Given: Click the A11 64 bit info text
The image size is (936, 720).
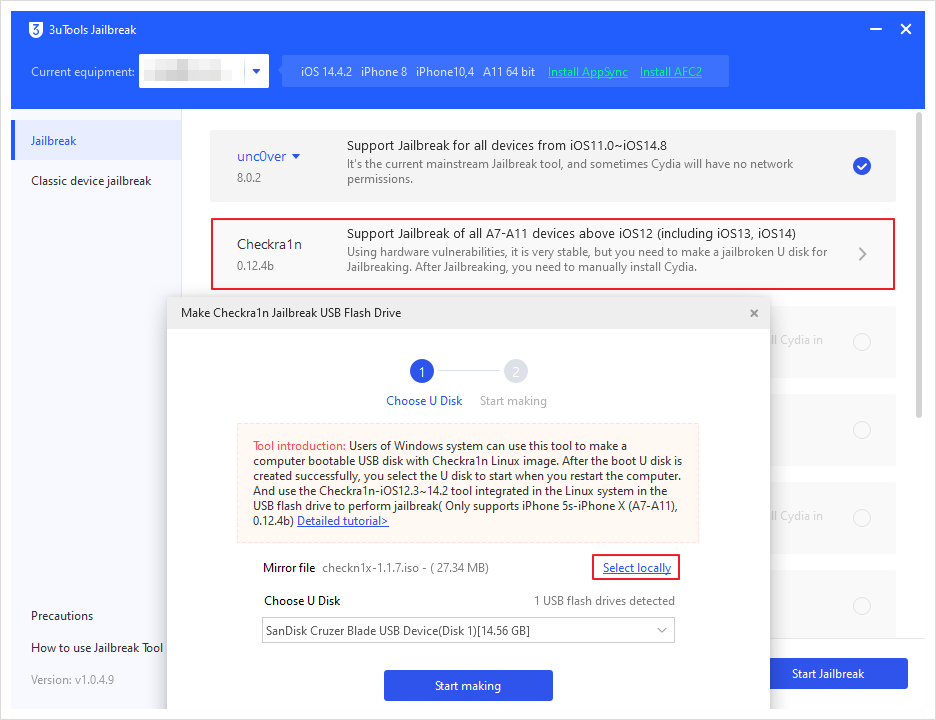Looking at the screenshot, I should [x=509, y=72].
